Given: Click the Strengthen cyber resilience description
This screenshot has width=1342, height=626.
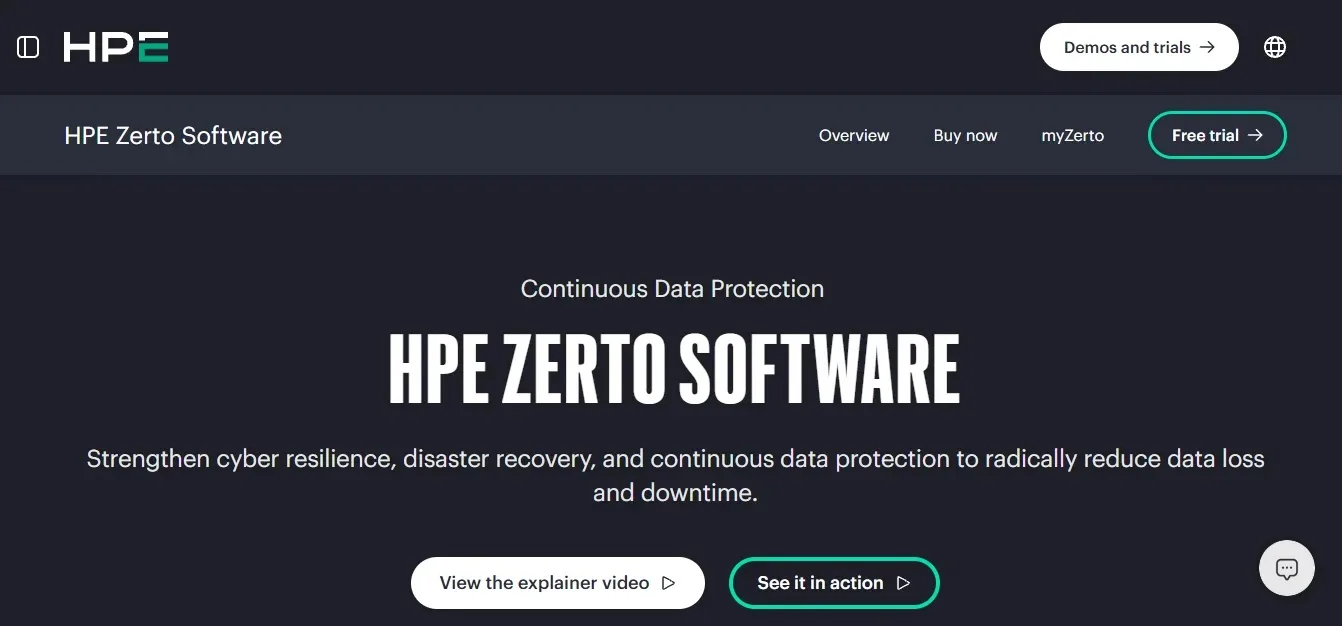Looking at the screenshot, I should click(x=675, y=476).
